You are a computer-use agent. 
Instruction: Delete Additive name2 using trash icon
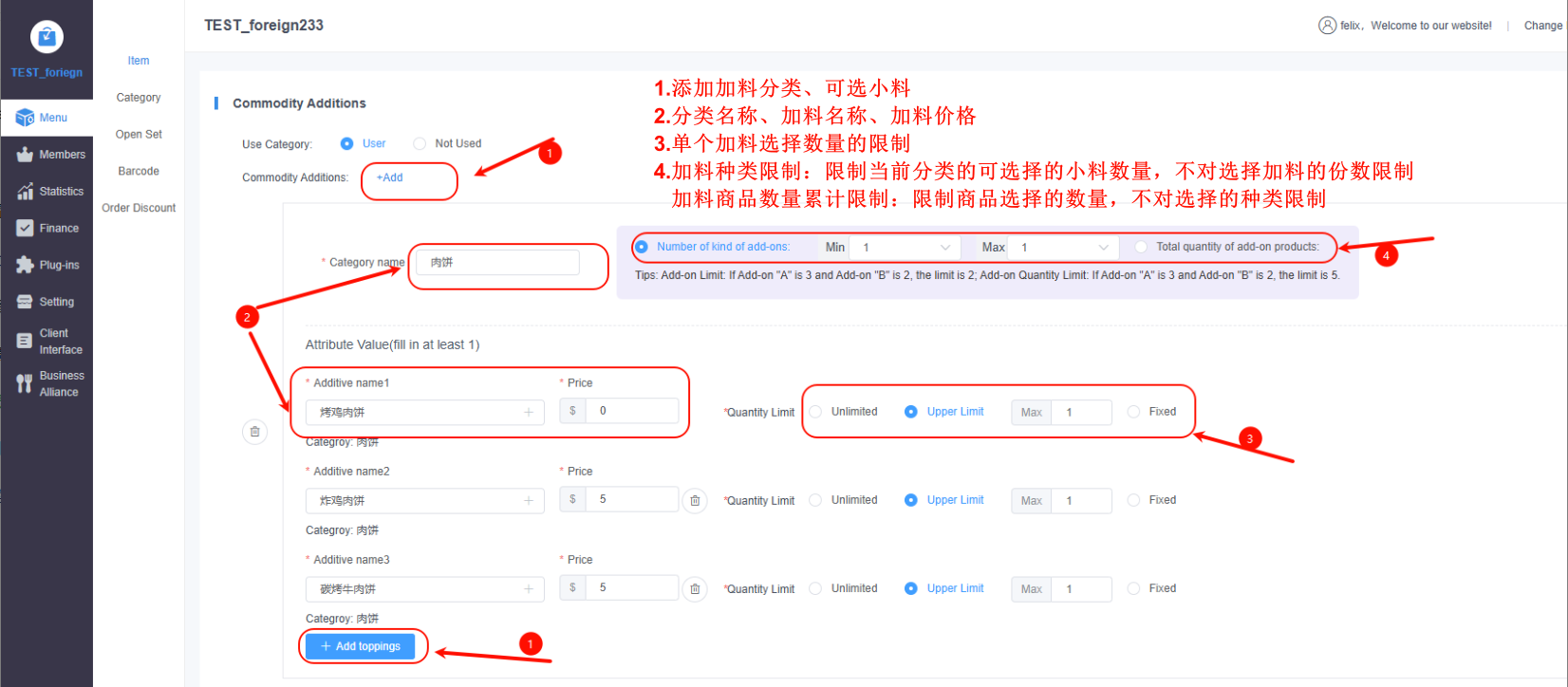tap(695, 501)
